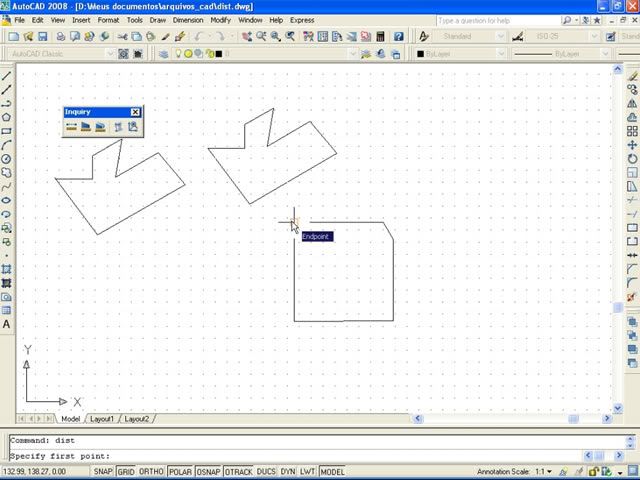Click Region/Mass Properties in Inquiry toolbar
This screenshot has width=640, height=480.
coord(100,127)
